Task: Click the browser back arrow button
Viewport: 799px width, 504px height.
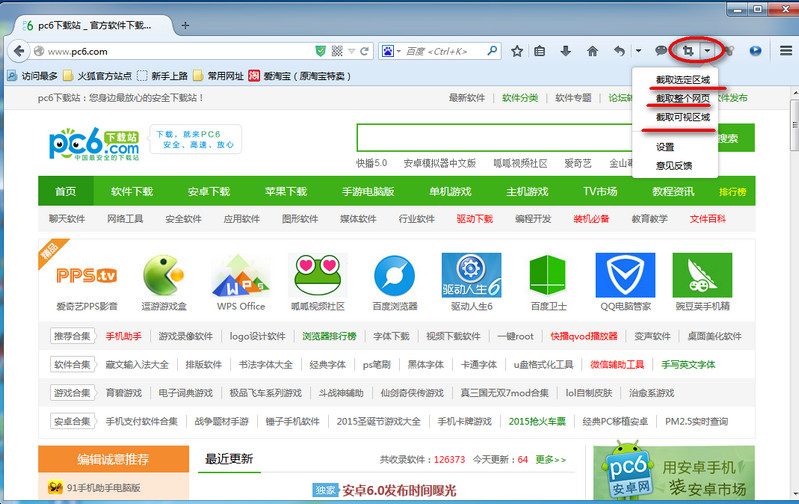Action: [x=19, y=50]
